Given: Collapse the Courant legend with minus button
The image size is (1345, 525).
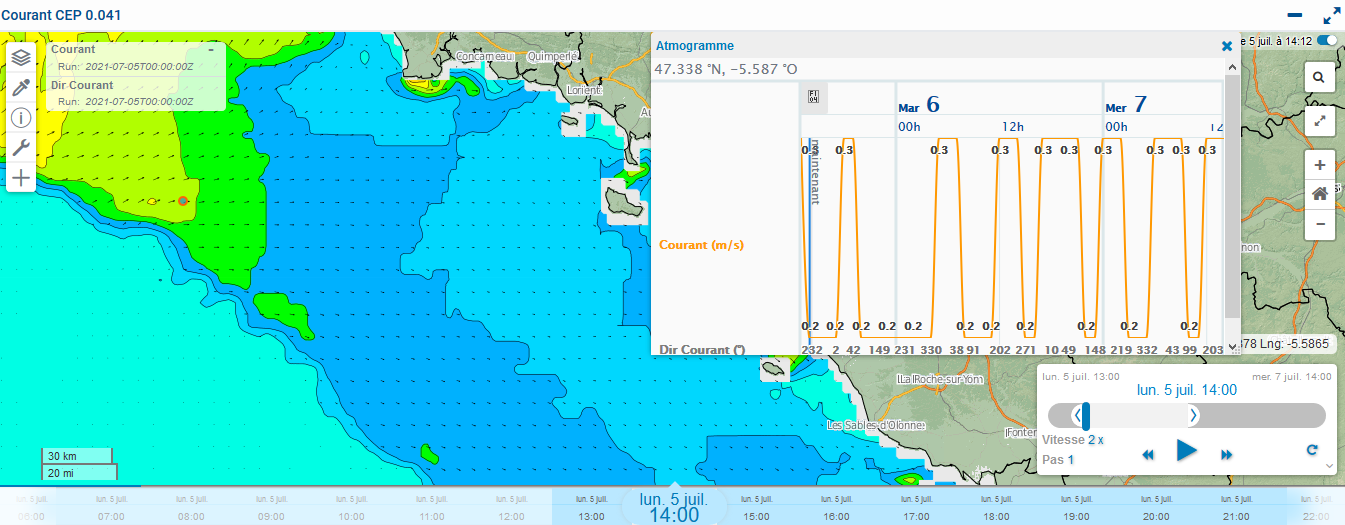Looking at the screenshot, I should pos(211,49).
